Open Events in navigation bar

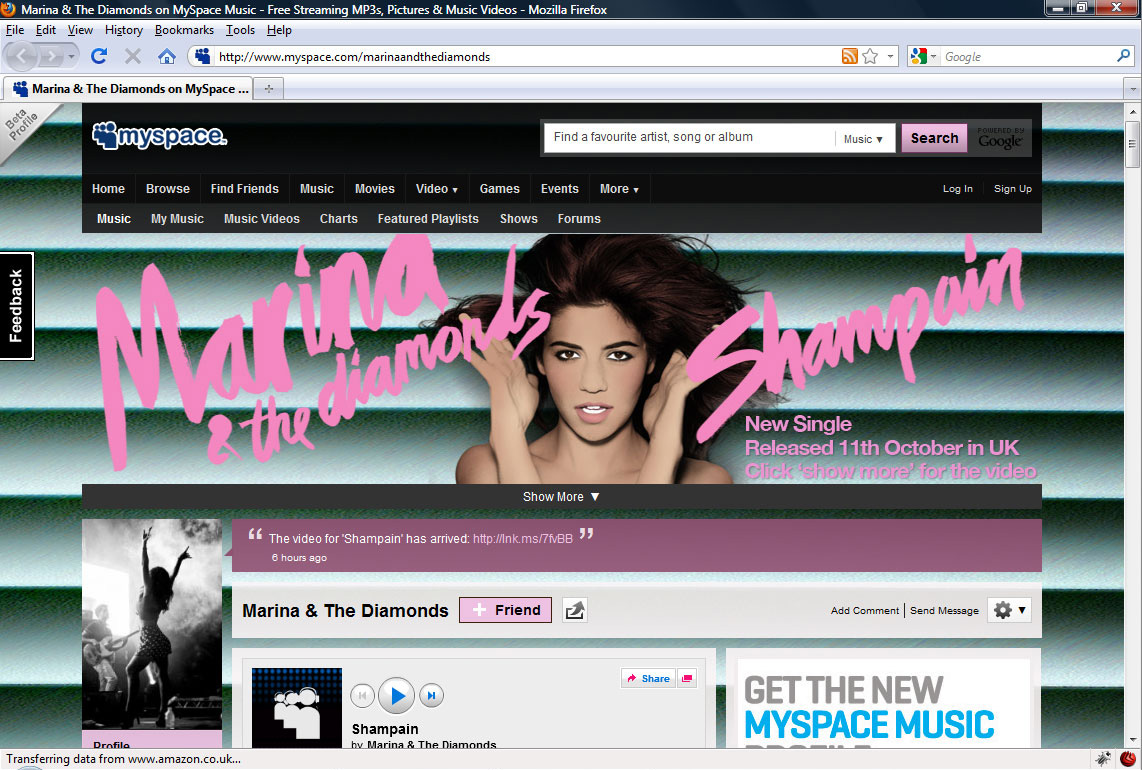pyautogui.click(x=559, y=189)
